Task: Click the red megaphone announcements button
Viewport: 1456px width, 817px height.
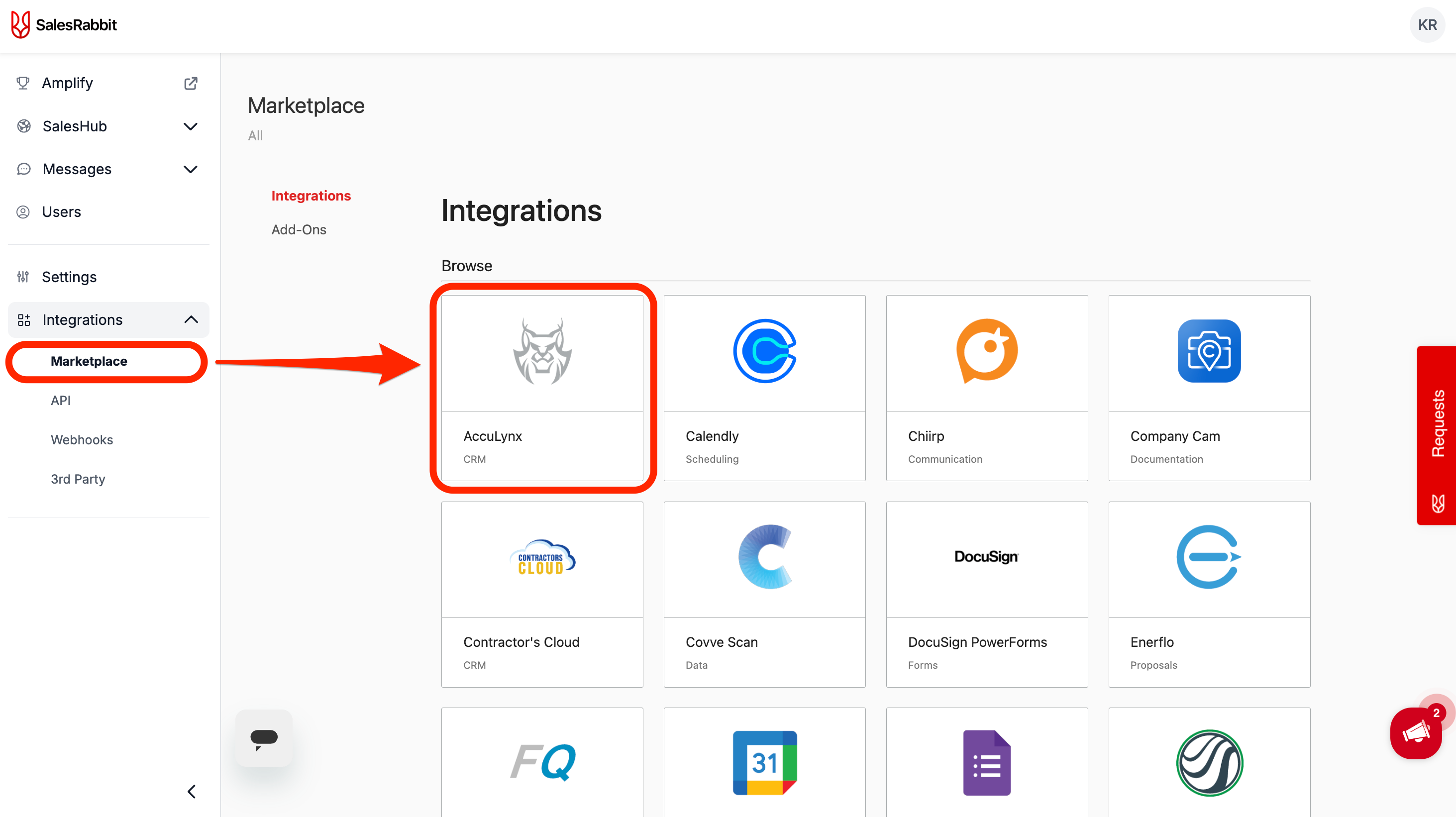Action: click(1416, 733)
